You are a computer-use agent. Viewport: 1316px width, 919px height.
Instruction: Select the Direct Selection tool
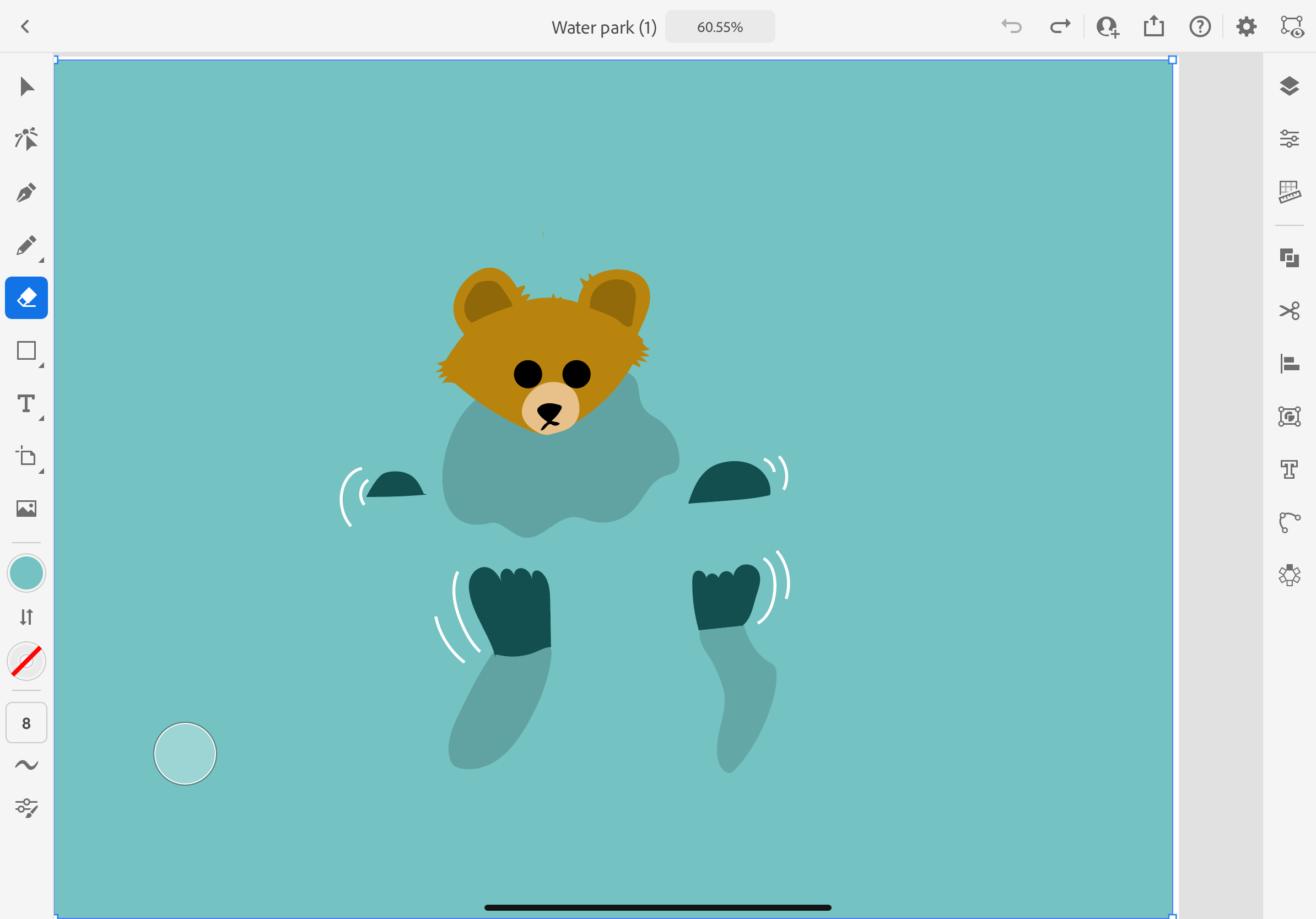click(x=26, y=139)
